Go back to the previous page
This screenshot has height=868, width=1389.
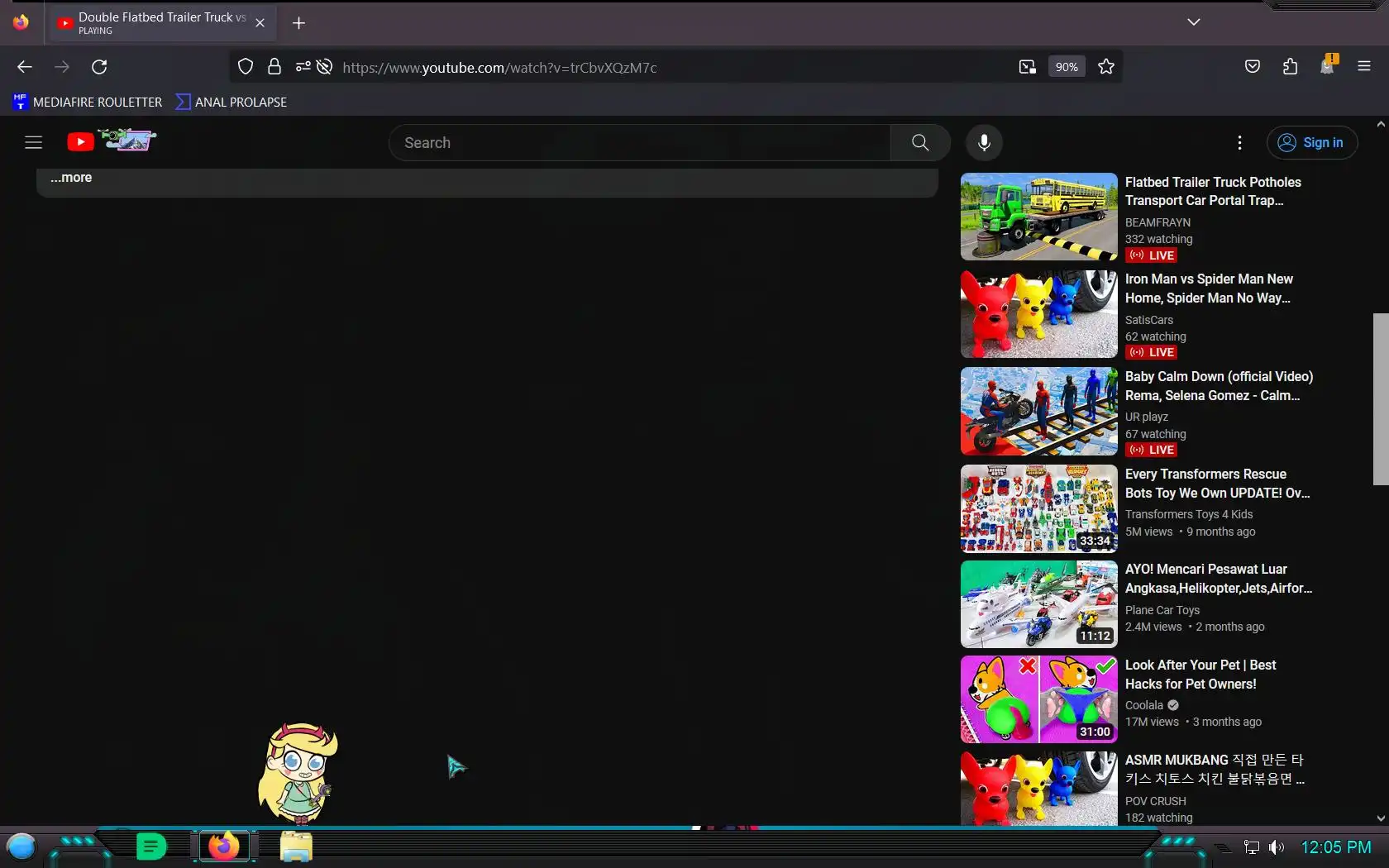pyautogui.click(x=25, y=67)
